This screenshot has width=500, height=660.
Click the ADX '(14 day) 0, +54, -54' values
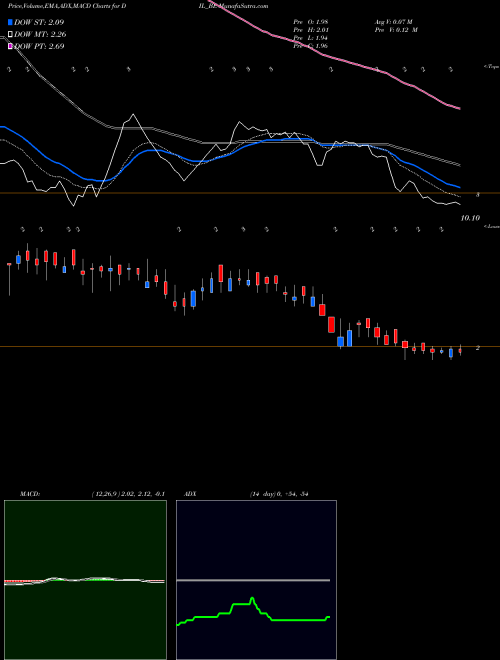(279, 494)
